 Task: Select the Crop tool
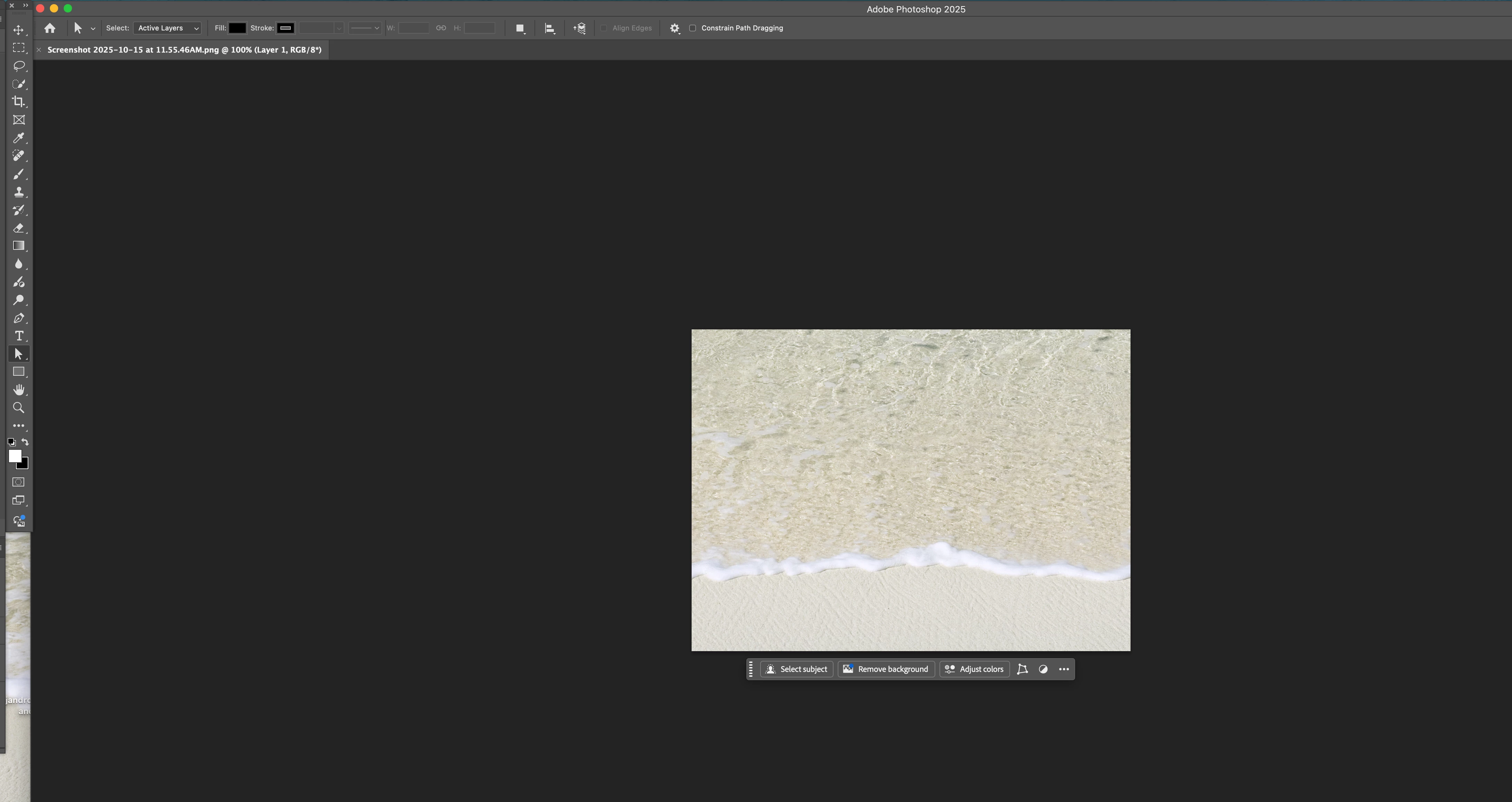pyautogui.click(x=19, y=101)
